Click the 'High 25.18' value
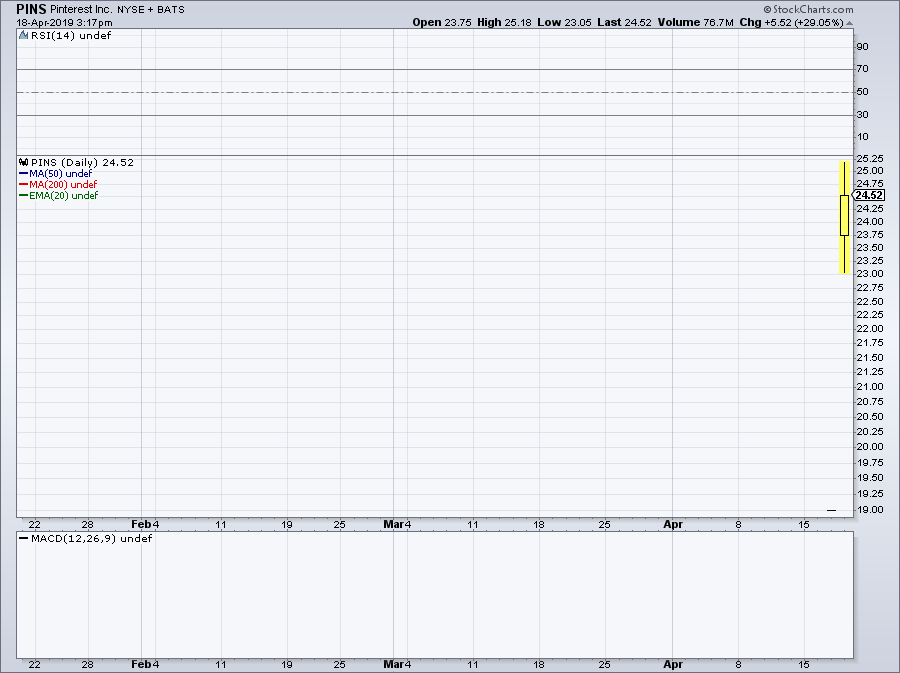The height and width of the screenshot is (673, 900). pyautogui.click(x=505, y=22)
